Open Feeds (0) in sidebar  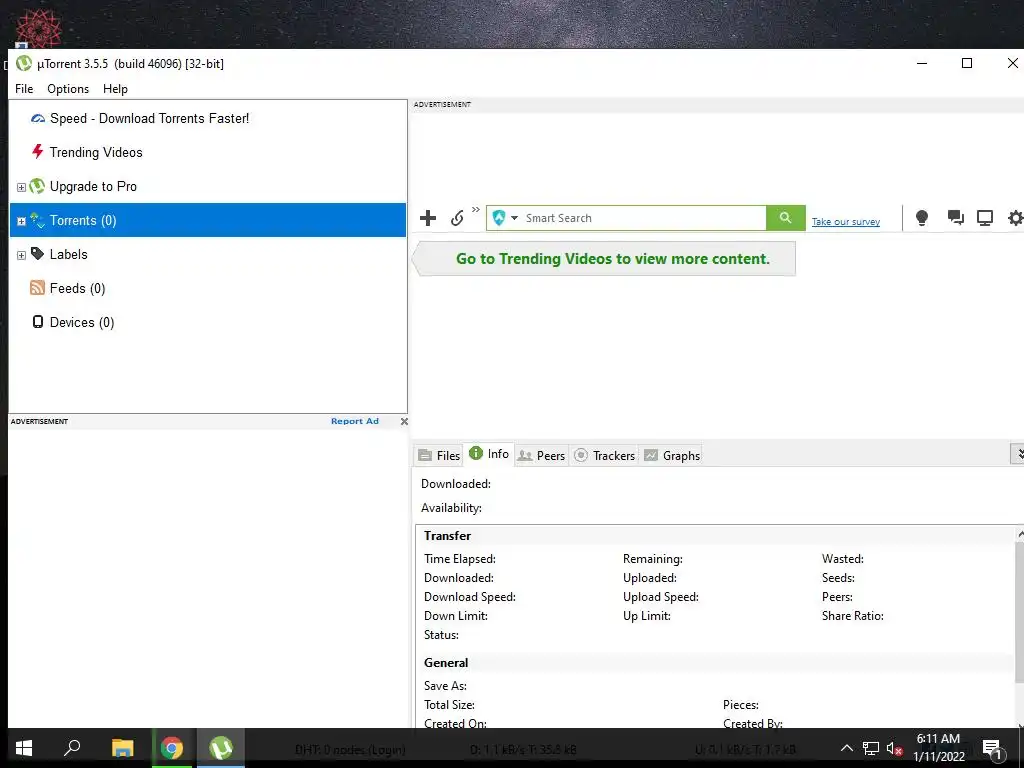click(x=77, y=288)
